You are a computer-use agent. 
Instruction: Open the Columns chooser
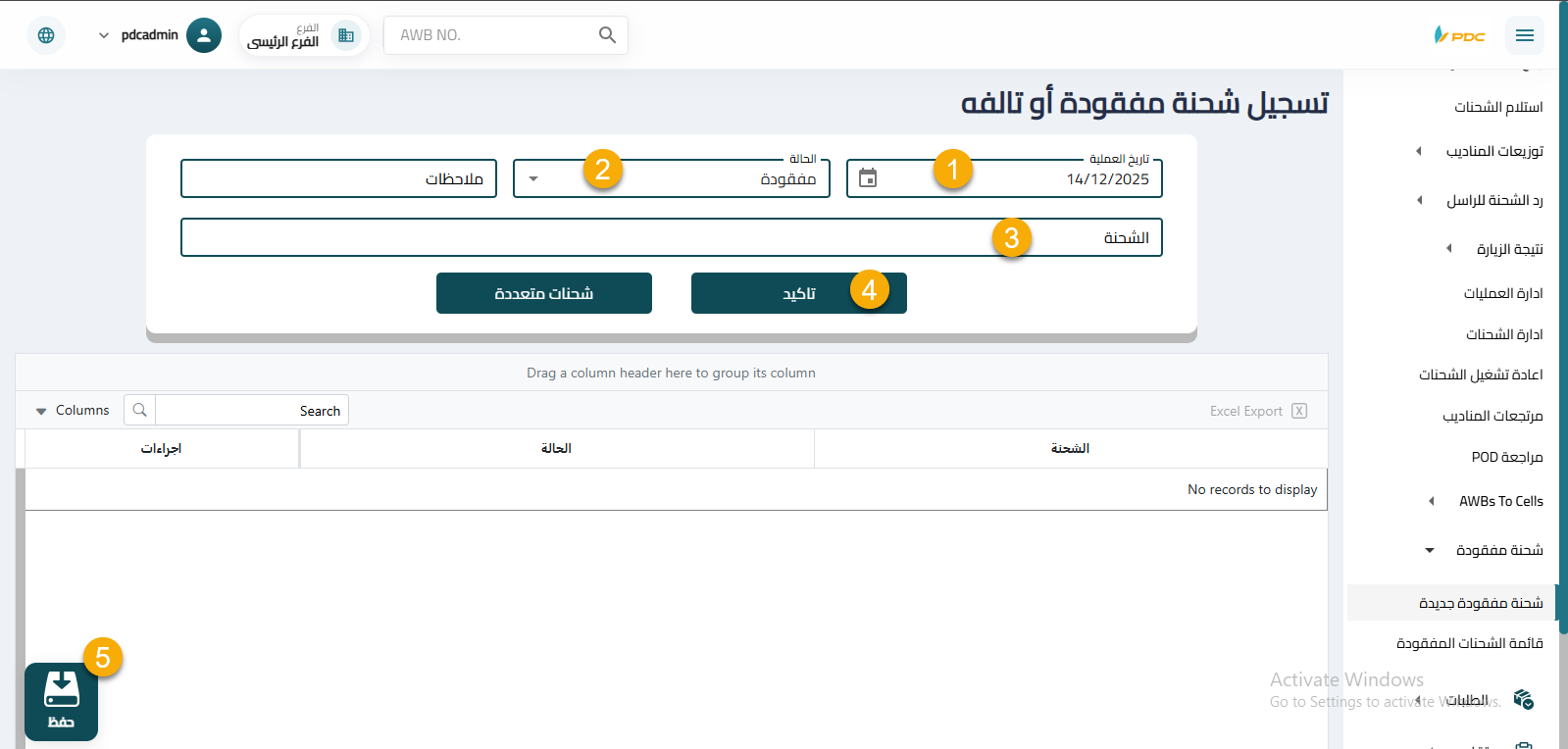73,410
